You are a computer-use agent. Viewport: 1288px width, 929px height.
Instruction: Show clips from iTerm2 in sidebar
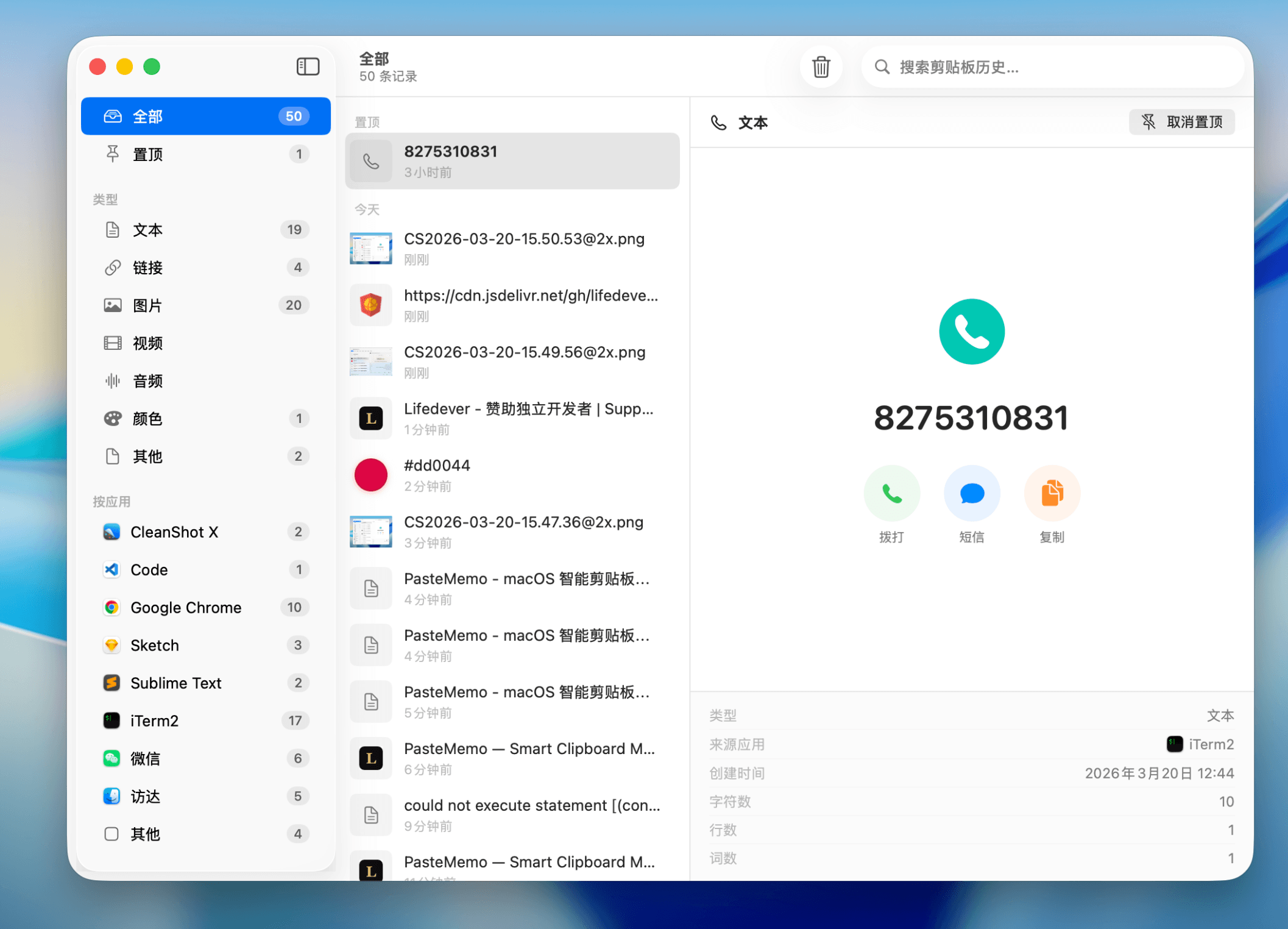coord(206,721)
